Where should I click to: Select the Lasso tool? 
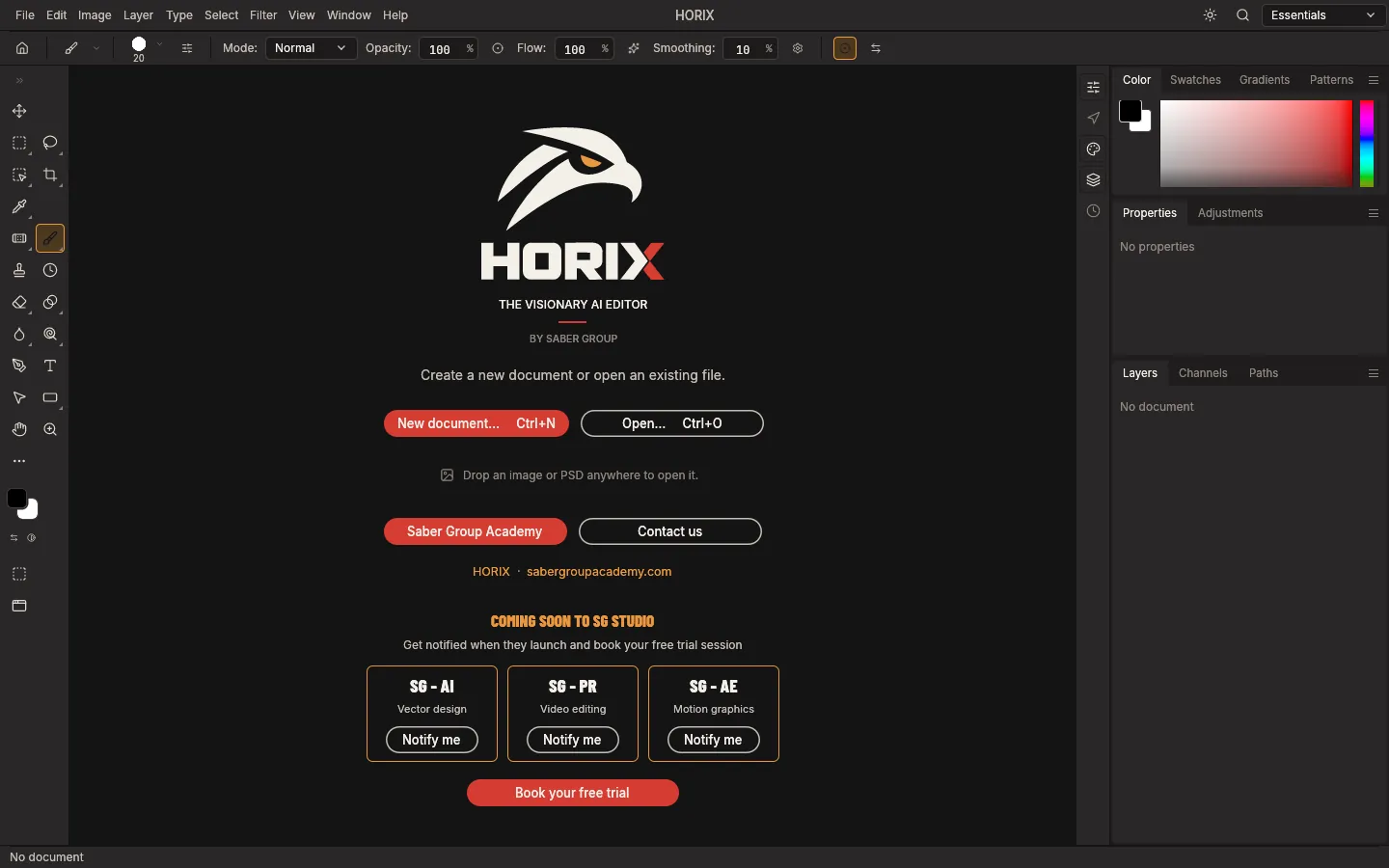tap(50, 143)
